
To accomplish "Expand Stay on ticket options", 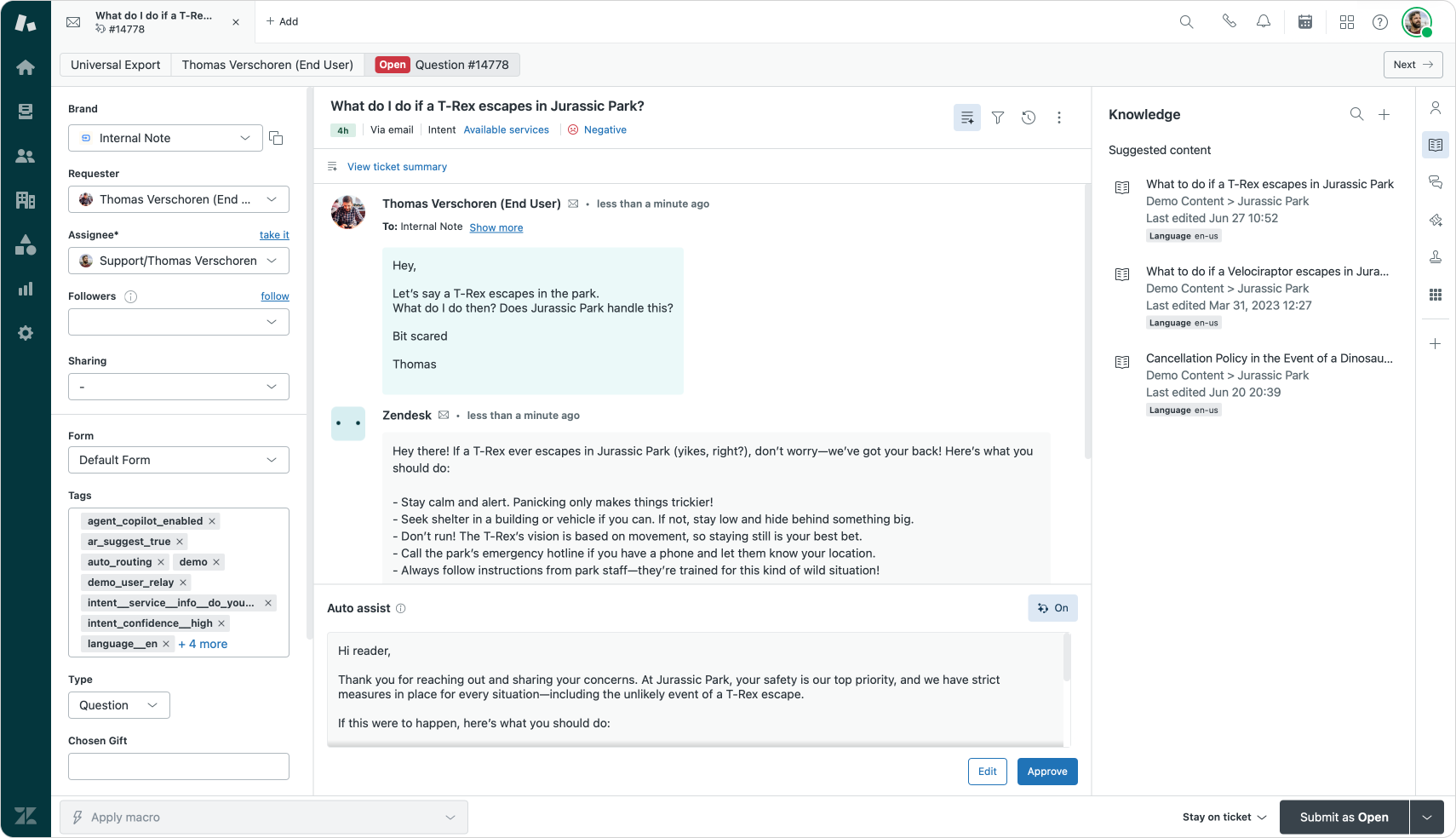I will 1224,818.
